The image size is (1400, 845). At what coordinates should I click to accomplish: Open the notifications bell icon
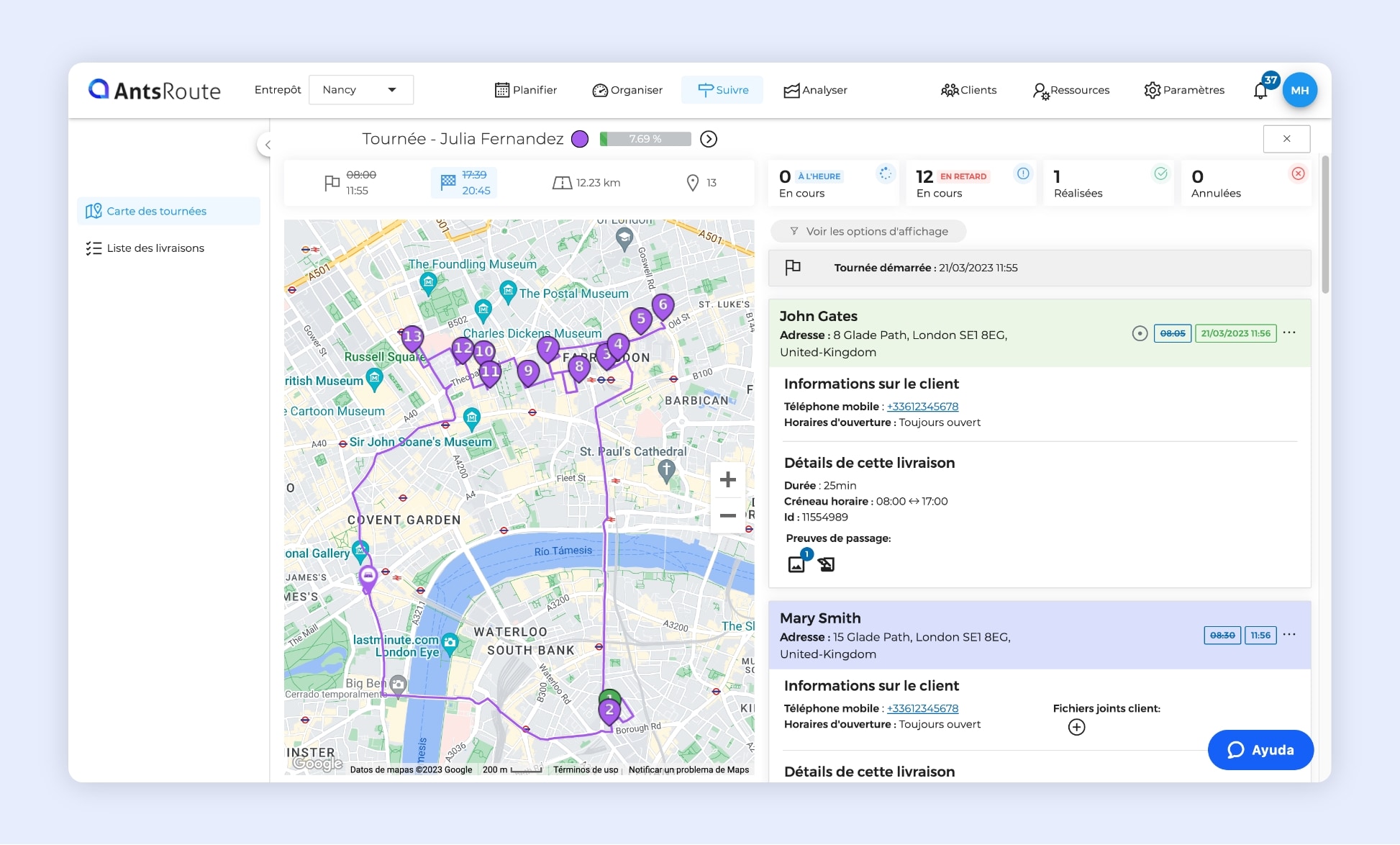1260,91
